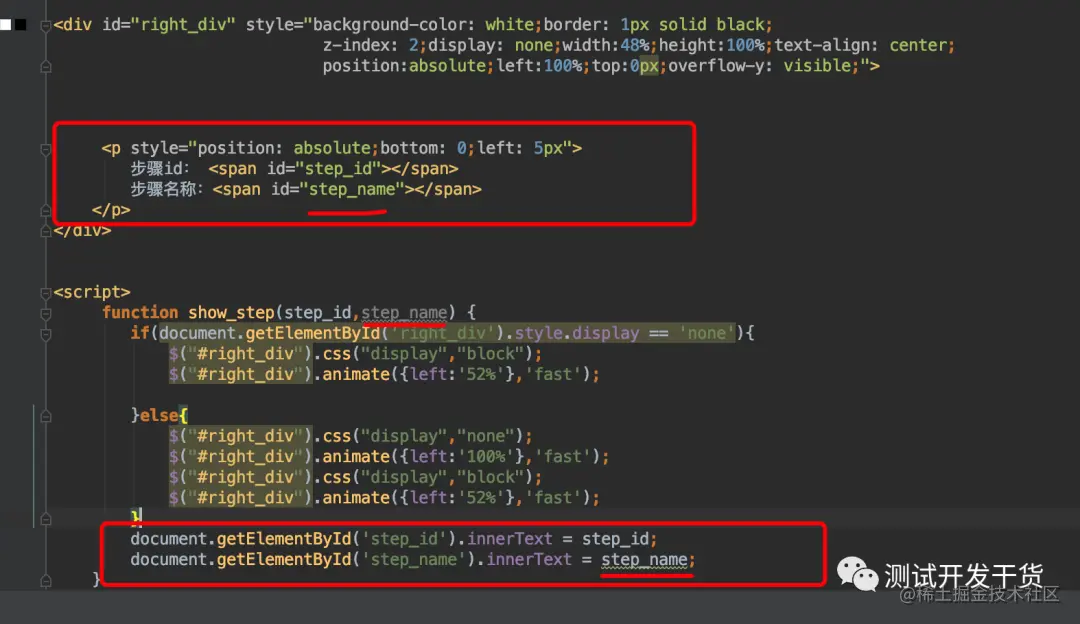Click the white color swatch in the gutter
The height and width of the screenshot is (624, 1080).
(6, 25)
